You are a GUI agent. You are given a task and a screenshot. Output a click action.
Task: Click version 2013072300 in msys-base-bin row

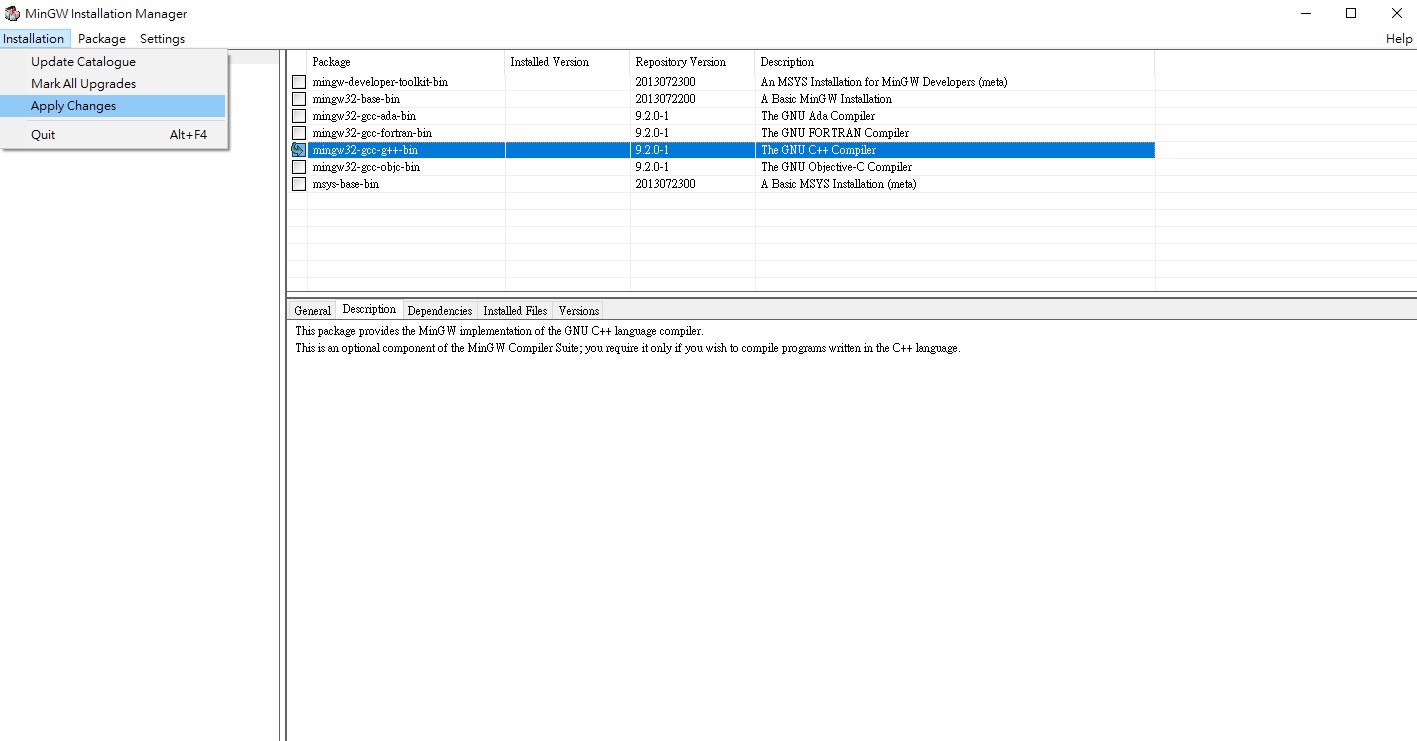[665, 184]
